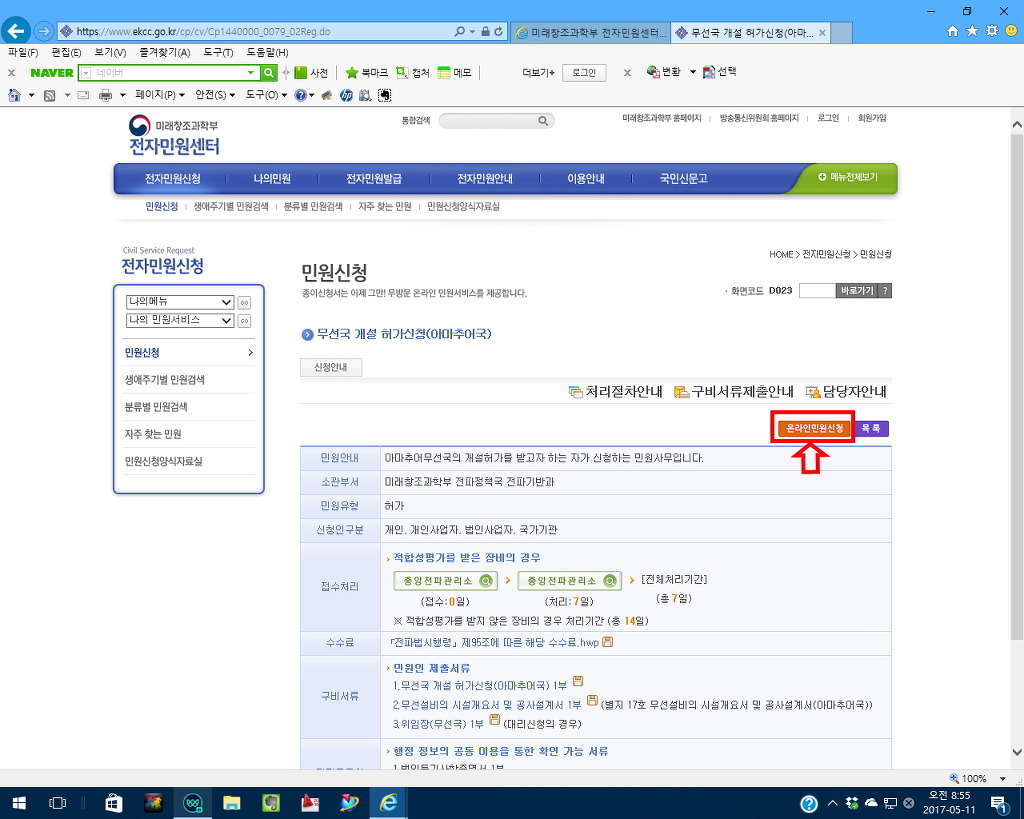Open the 도움말(H) menu
Image resolution: width=1024 pixels, height=819 pixels.
coord(268,52)
